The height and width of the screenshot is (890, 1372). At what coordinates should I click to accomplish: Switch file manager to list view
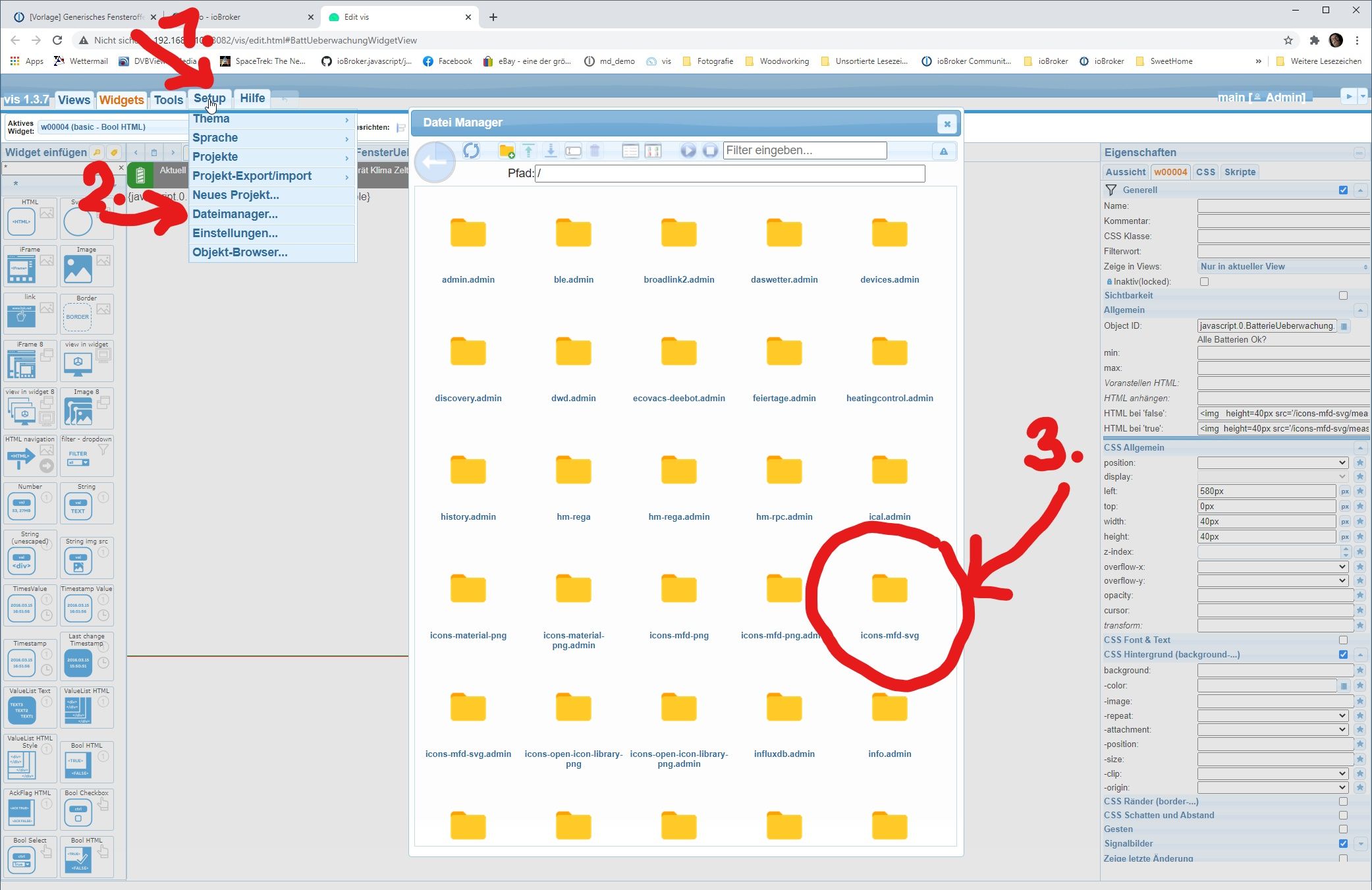630,151
